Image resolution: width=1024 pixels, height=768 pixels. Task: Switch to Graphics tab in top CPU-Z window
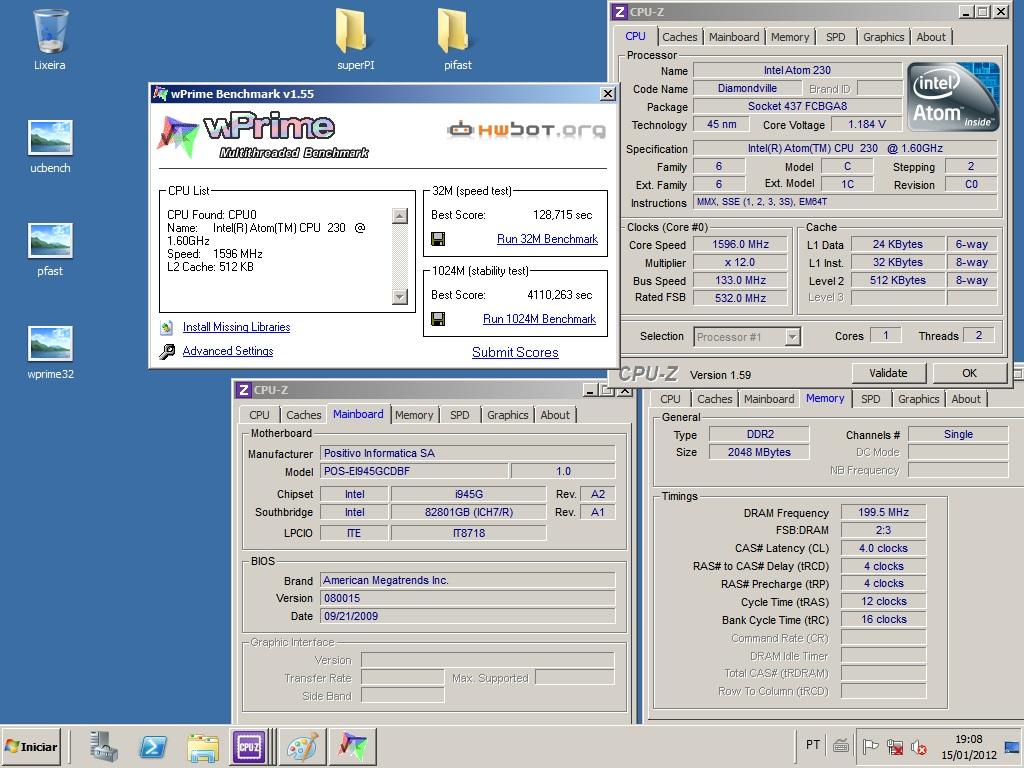click(x=884, y=37)
